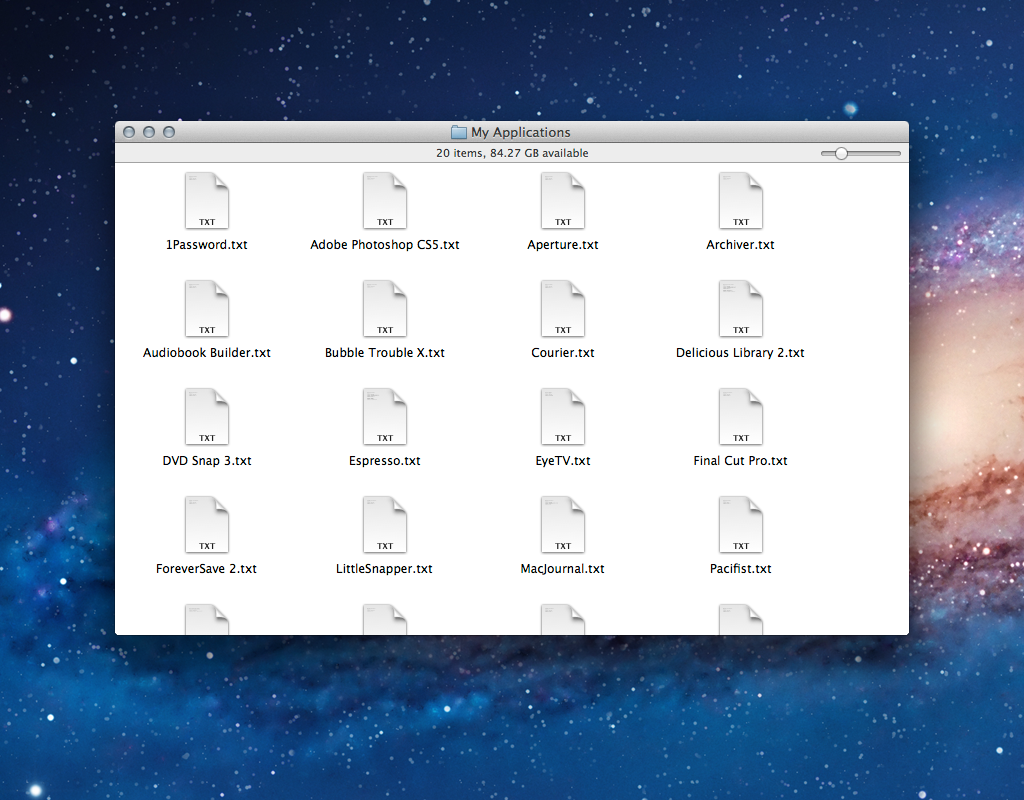
Task: Select the EyeTV.txt filename label
Action: coord(563,461)
